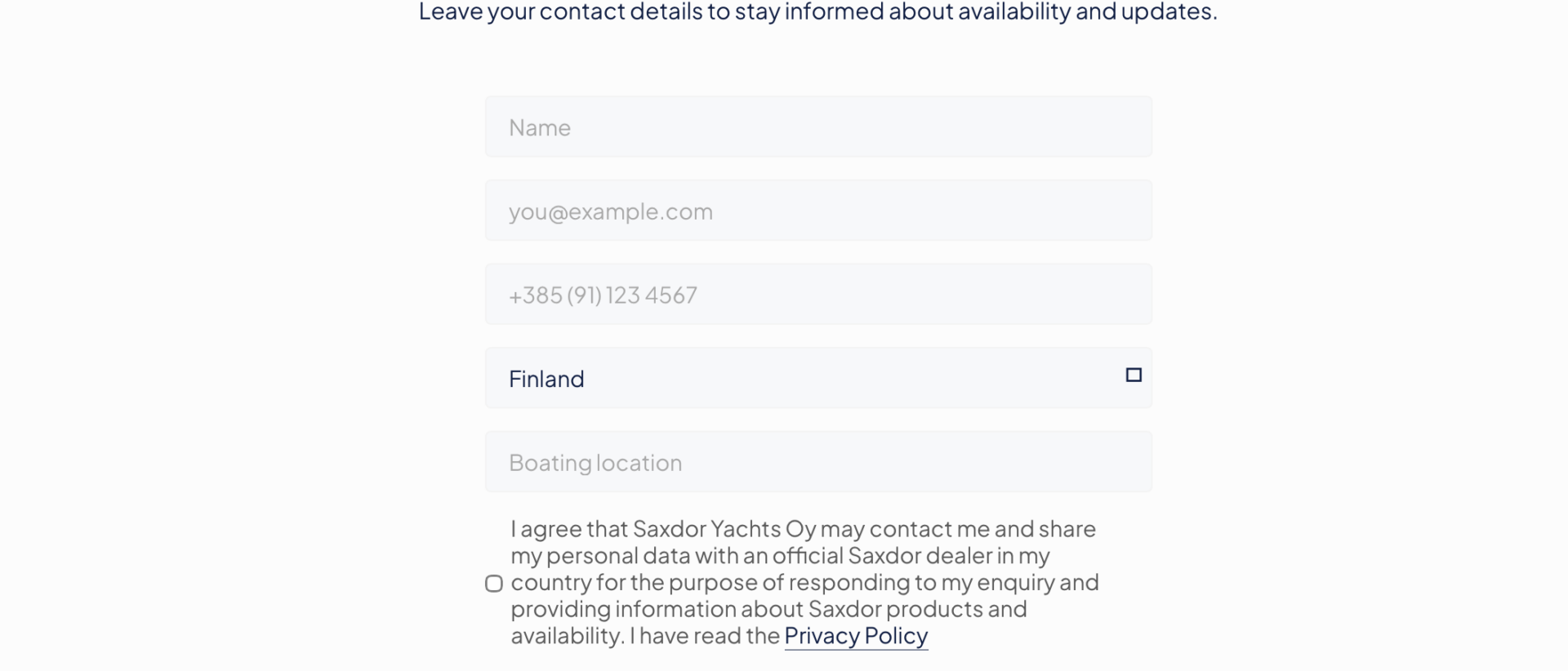Click the 'you@example.com' placeholder text
1568x671 pixels.
coord(611,212)
